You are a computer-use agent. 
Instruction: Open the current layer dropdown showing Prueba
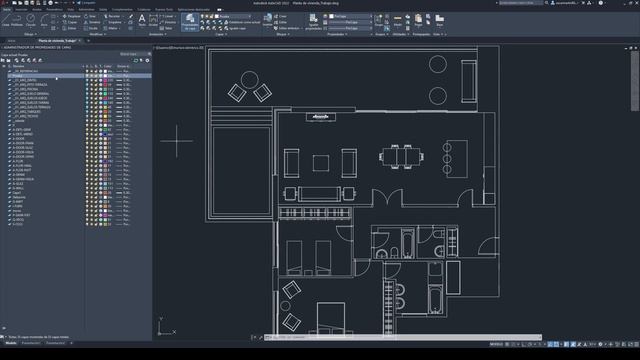click(234, 16)
